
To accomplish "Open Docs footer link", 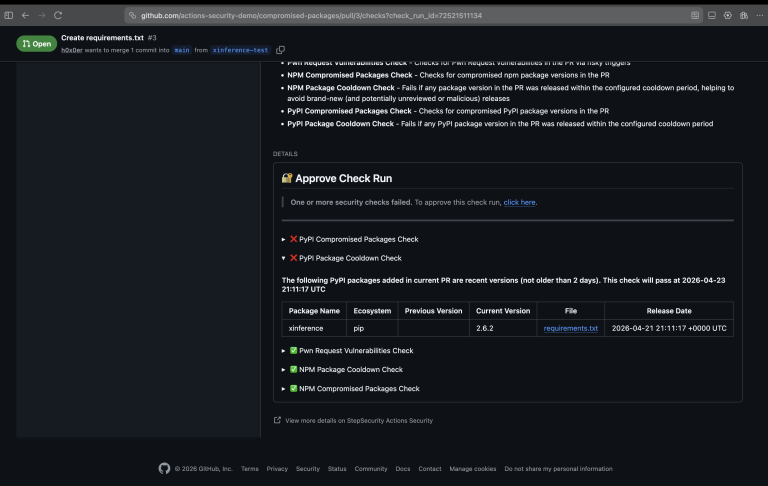I will click(x=403, y=469).
